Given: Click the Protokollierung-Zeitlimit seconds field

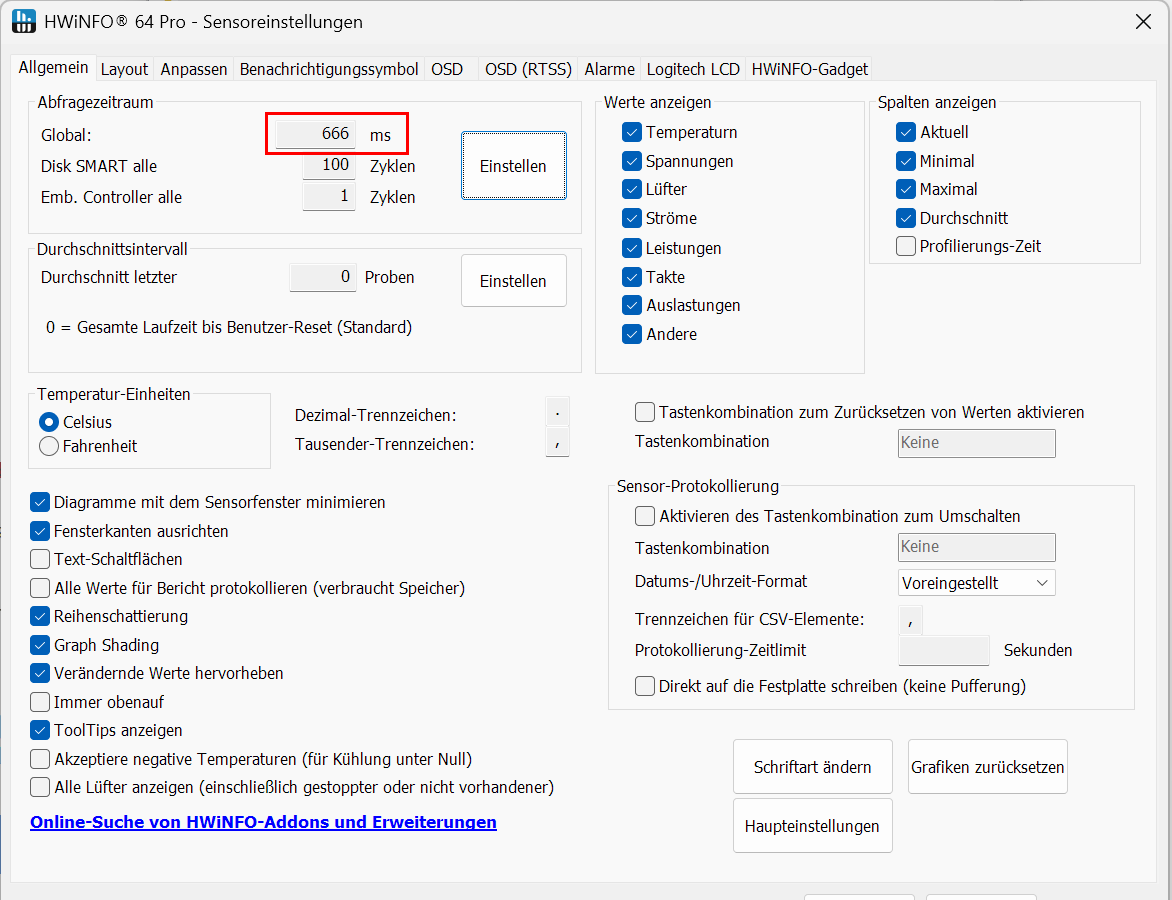Looking at the screenshot, I should 944,650.
